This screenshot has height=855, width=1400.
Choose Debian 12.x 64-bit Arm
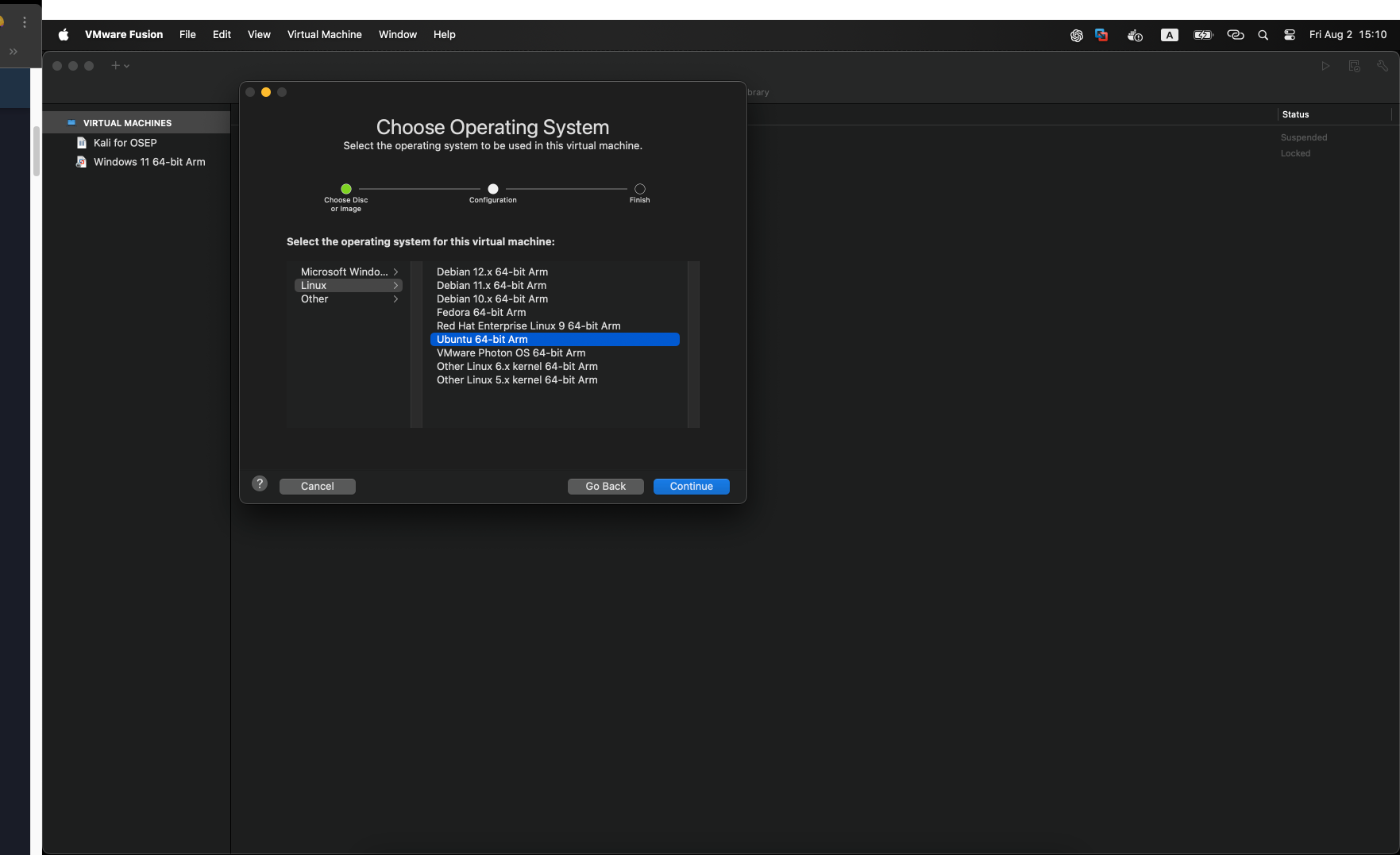(554, 272)
